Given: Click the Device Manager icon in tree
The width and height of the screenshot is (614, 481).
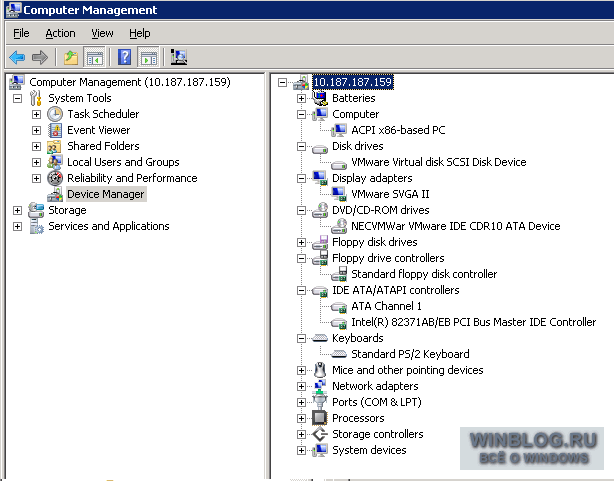Looking at the screenshot, I should [x=55, y=194].
